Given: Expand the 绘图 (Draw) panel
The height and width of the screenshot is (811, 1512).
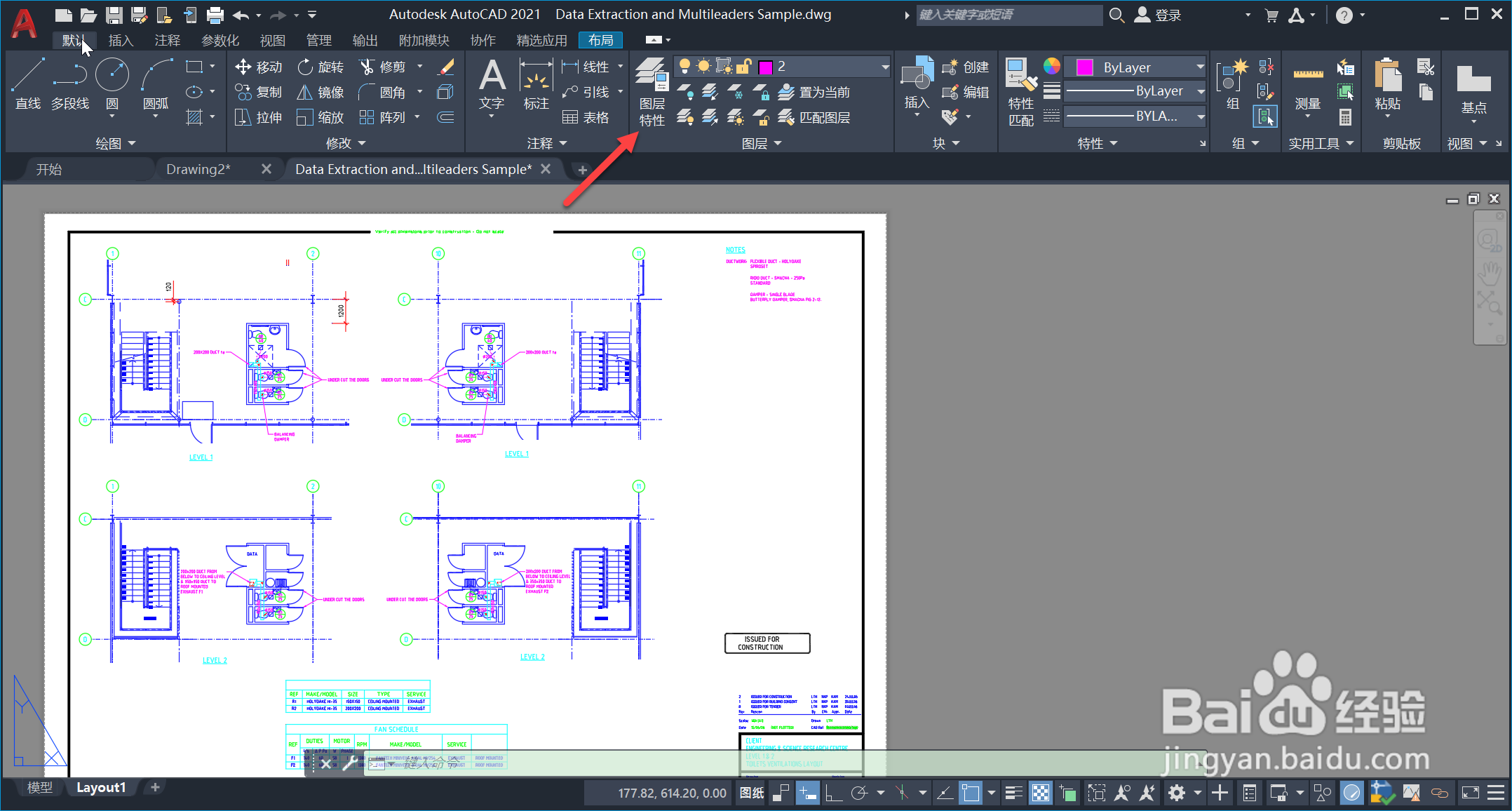Looking at the screenshot, I should [116, 143].
